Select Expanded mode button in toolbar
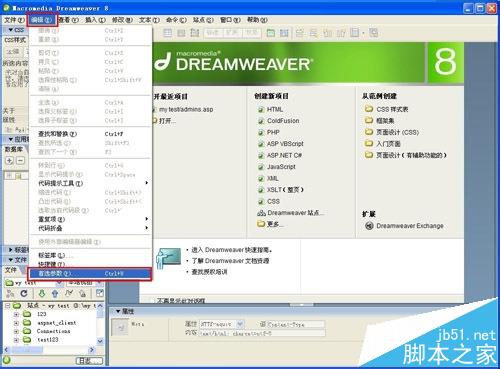 tap(232, 33)
